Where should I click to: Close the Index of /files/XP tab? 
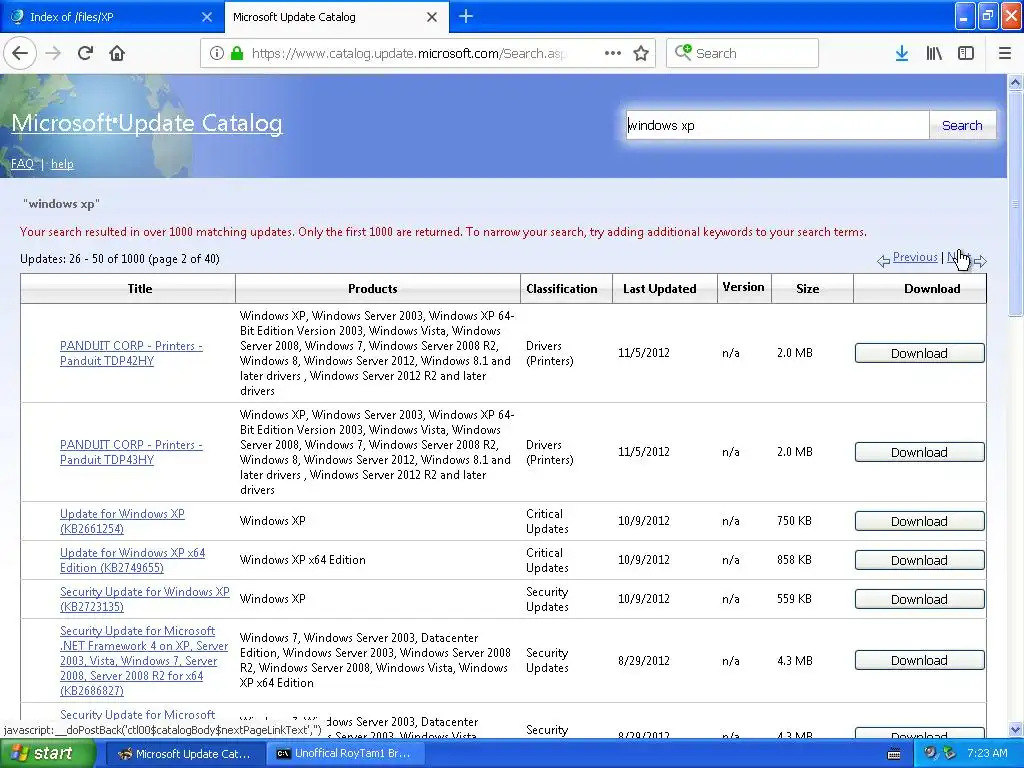pyautogui.click(x=207, y=17)
